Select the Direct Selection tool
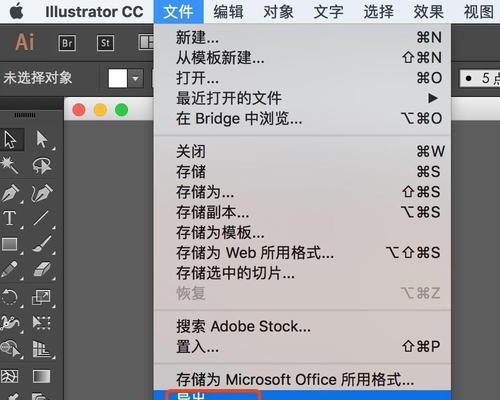The image size is (500, 400). pos(42,139)
